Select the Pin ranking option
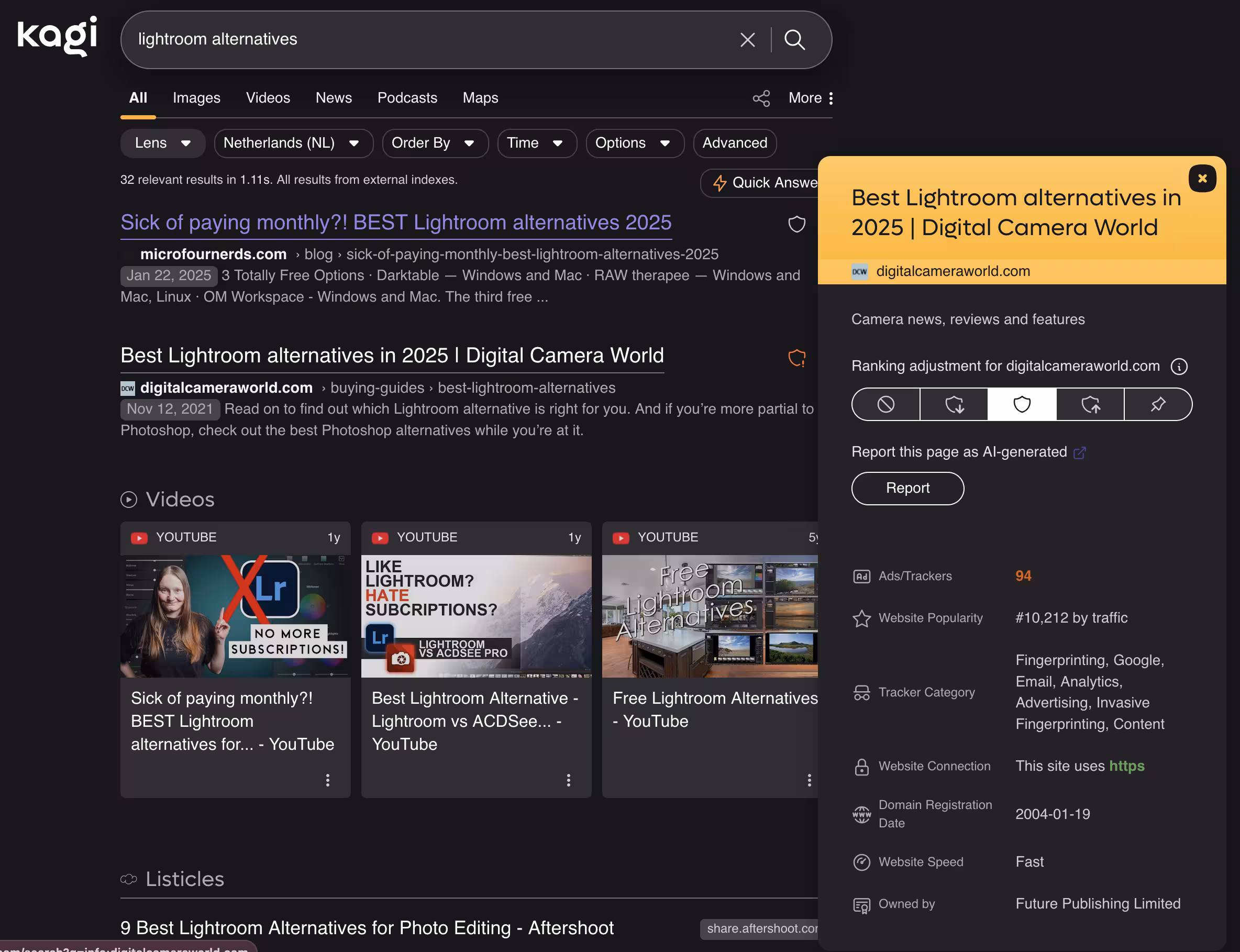This screenshot has height=952, width=1240. [1158, 405]
